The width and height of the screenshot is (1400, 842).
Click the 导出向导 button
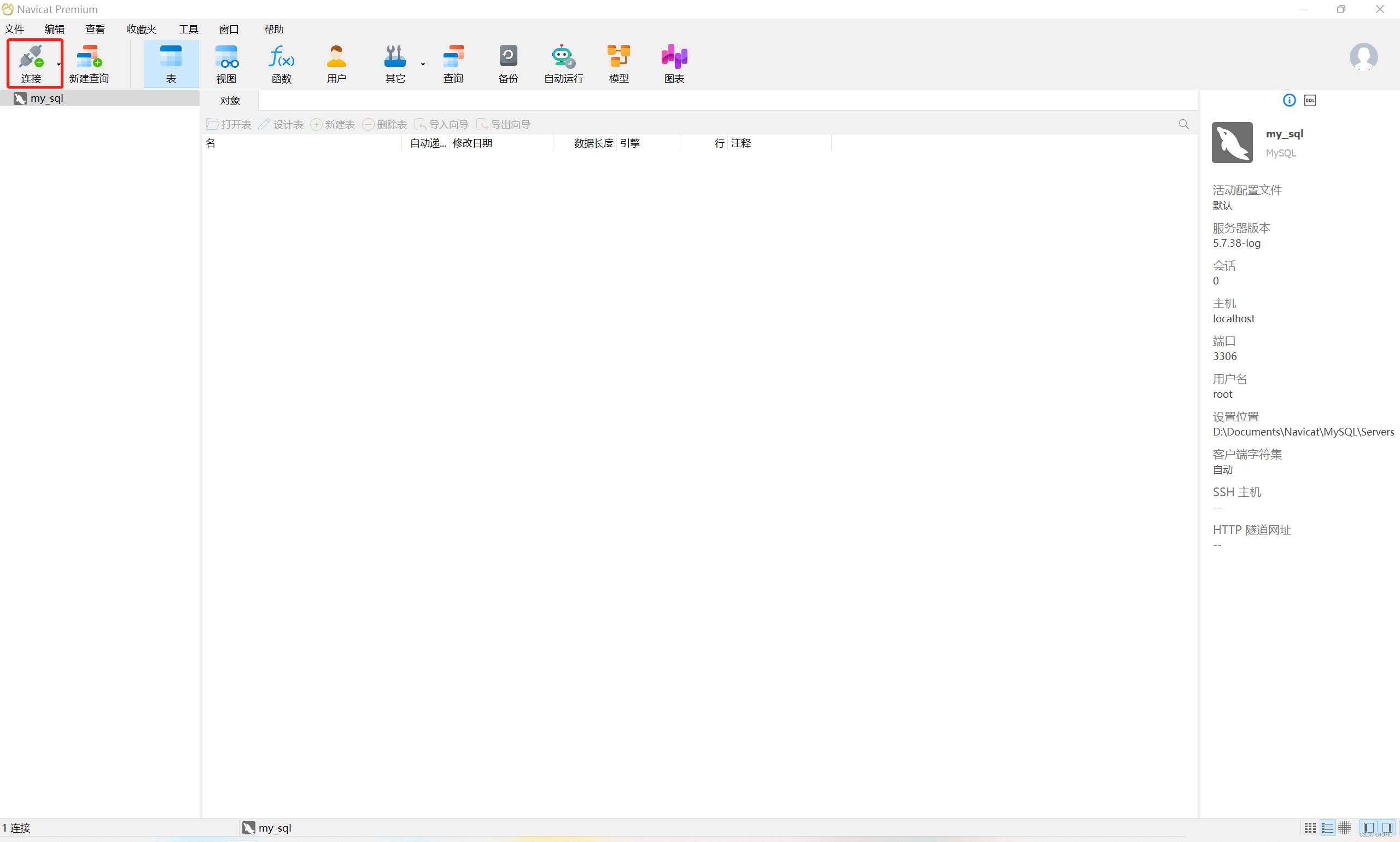pos(504,124)
